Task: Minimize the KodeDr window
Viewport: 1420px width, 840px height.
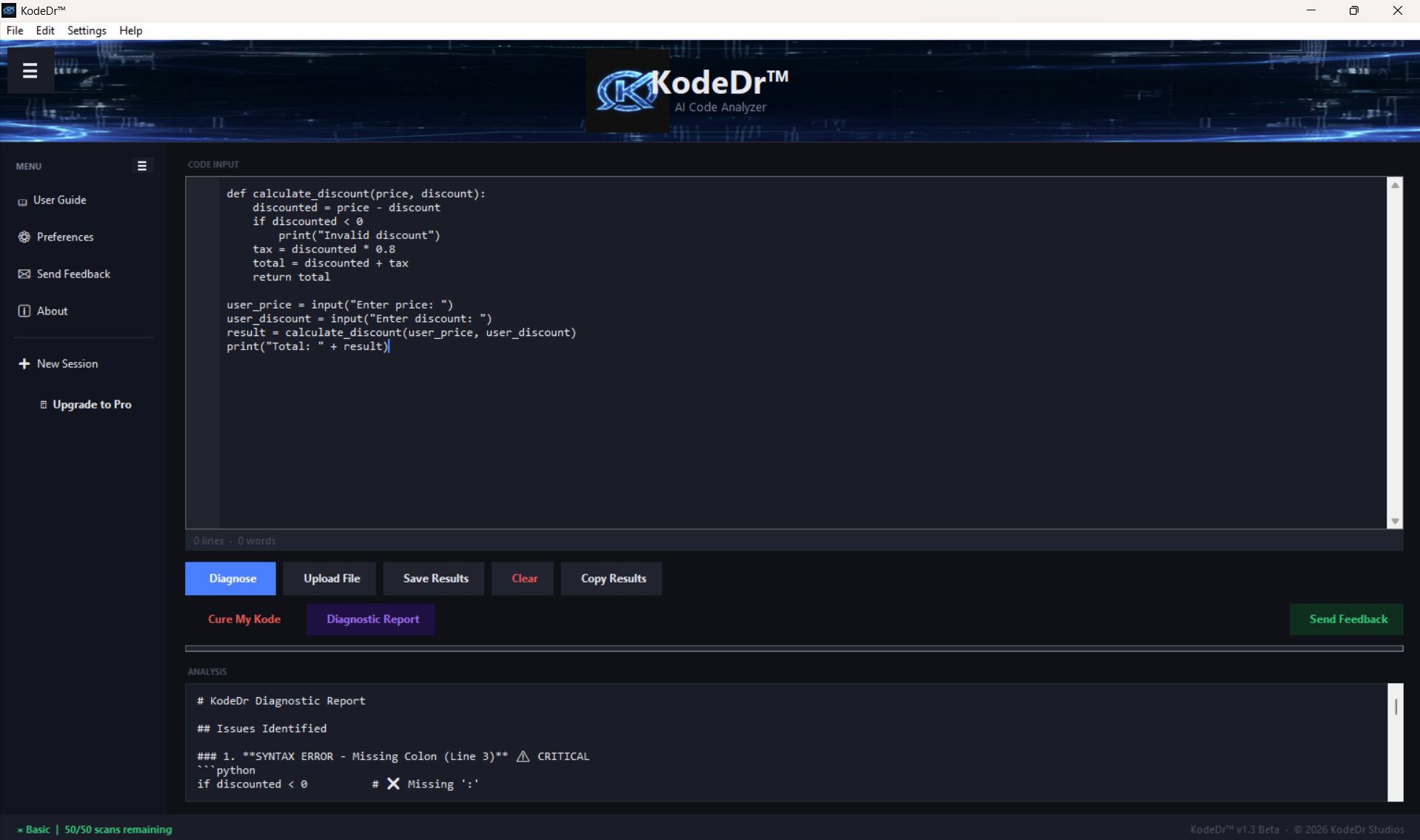Action: (1311, 10)
